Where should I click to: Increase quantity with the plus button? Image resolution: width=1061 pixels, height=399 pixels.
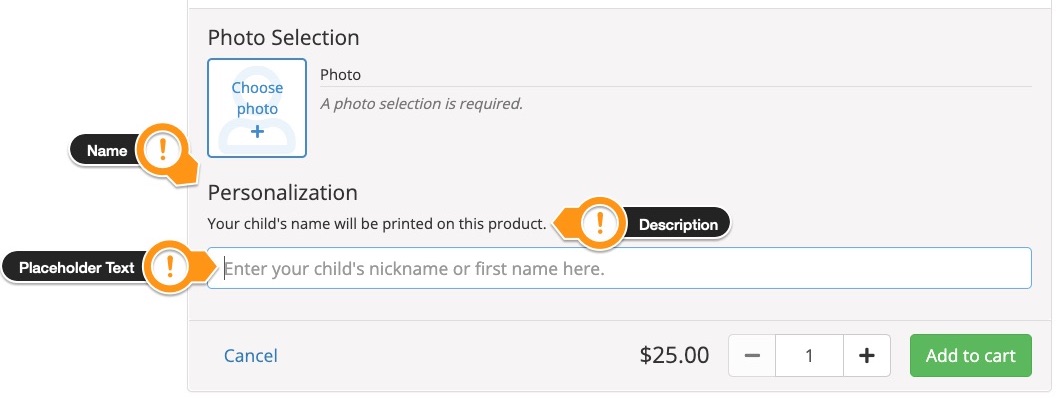tap(867, 356)
